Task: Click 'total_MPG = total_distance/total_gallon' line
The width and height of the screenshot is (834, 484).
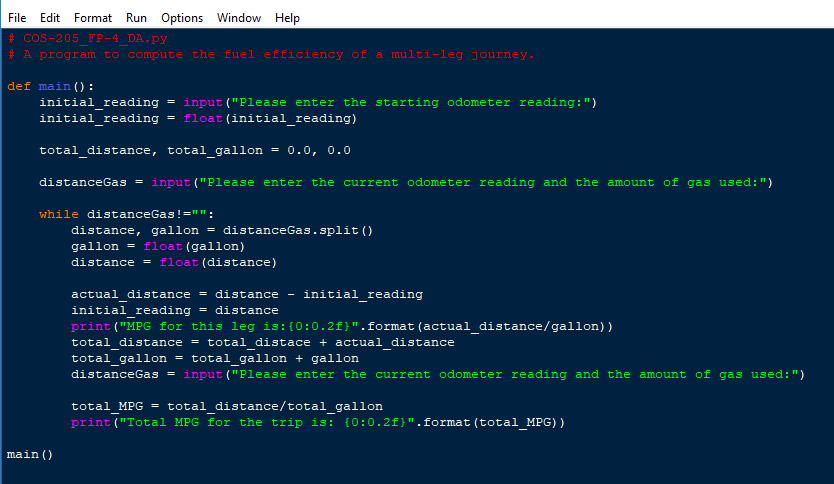Action: point(227,406)
